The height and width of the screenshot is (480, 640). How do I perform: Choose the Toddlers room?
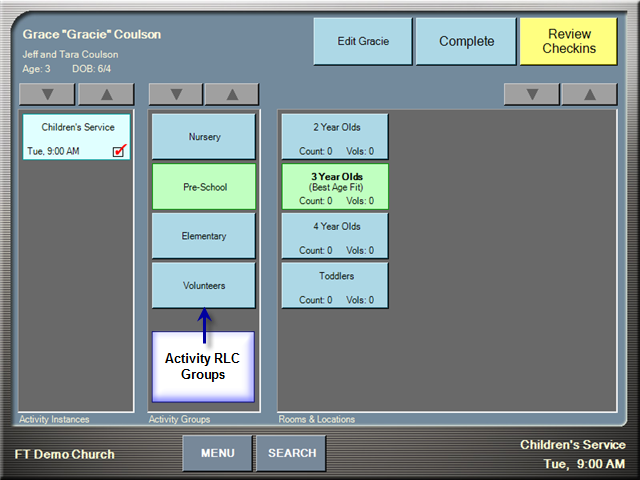335,285
